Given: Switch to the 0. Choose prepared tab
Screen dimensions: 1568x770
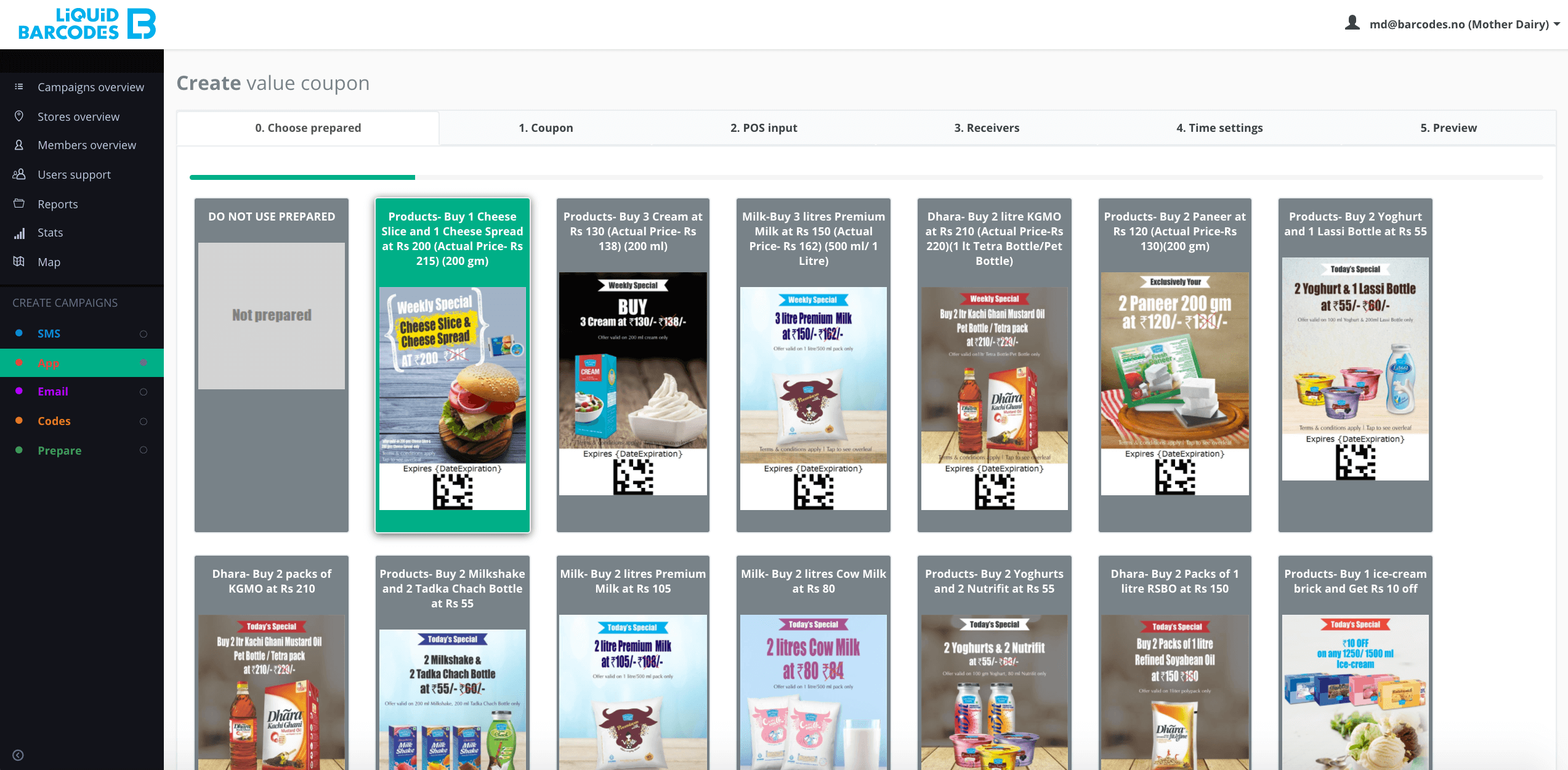Looking at the screenshot, I should [x=308, y=128].
